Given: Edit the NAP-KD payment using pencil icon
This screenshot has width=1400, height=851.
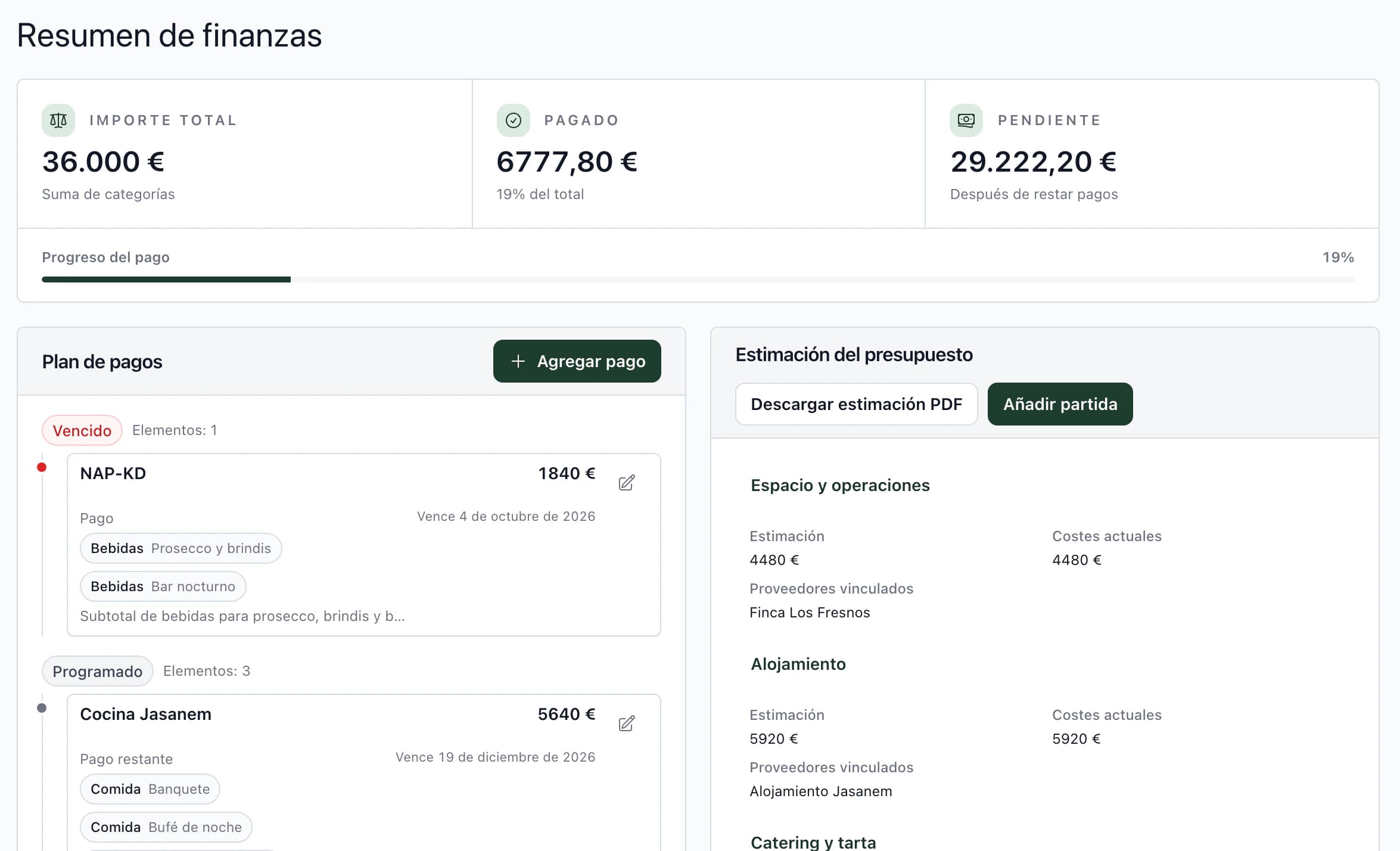Looking at the screenshot, I should (x=626, y=482).
